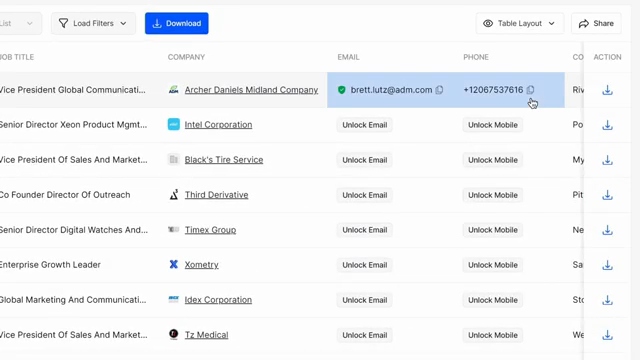Click the Timex Group logo icon
Screen dimensions: 640x360
173,230
